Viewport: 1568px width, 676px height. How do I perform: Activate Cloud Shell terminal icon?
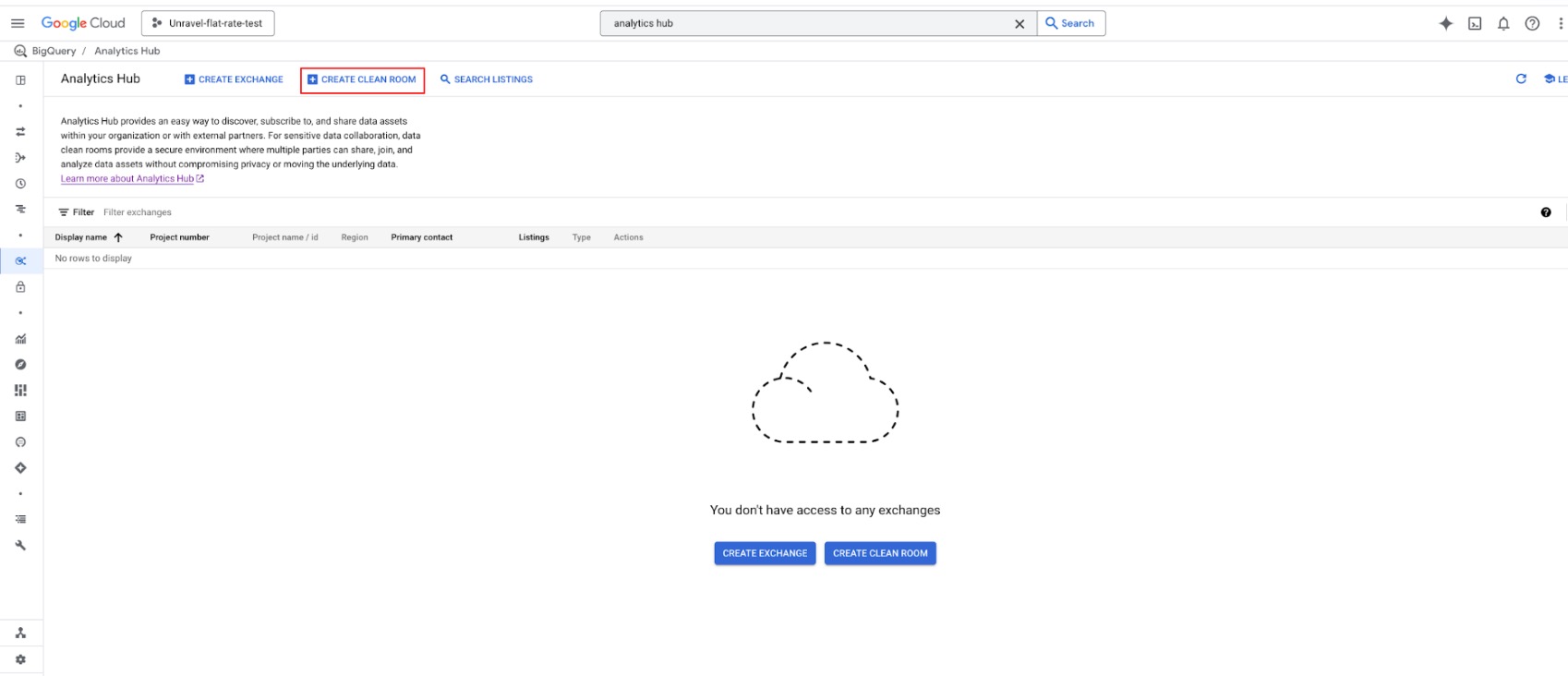click(1475, 24)
